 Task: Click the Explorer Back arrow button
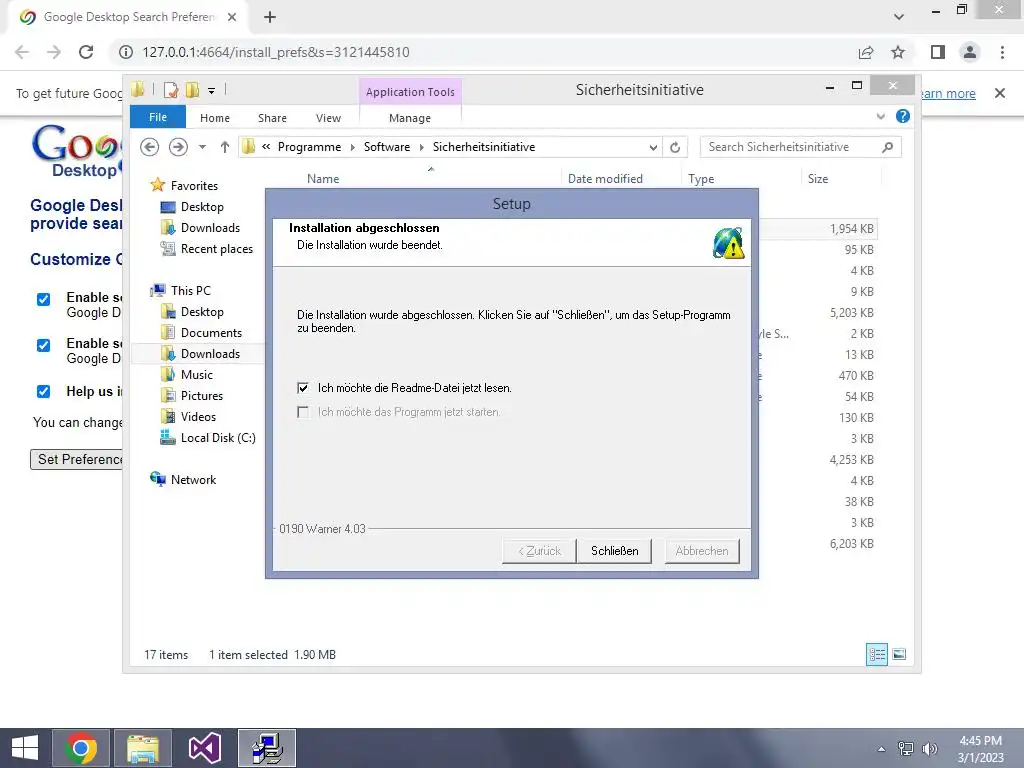click(x=150, y=147)
